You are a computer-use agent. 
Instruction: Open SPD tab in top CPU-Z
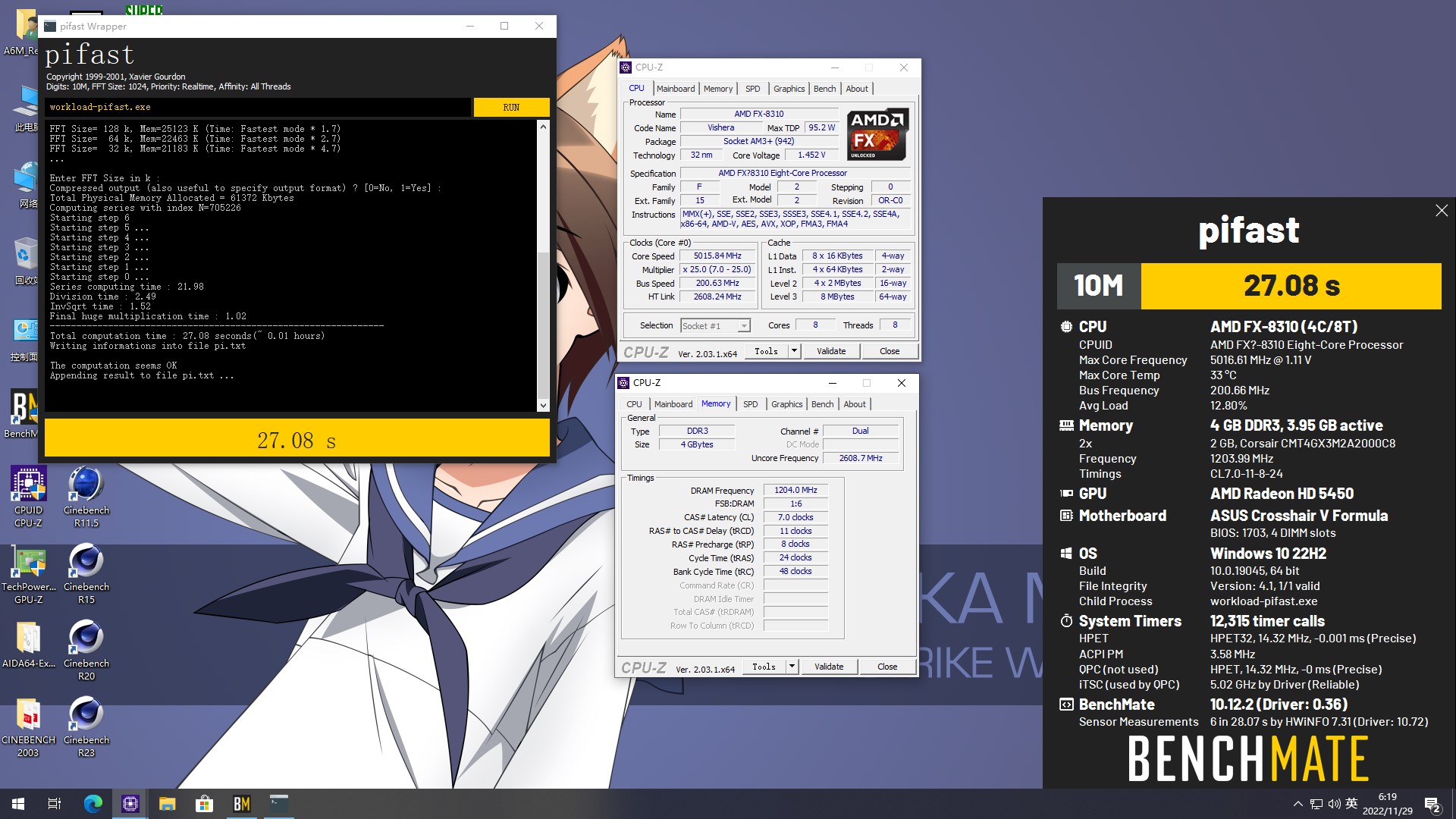[752, 89]
